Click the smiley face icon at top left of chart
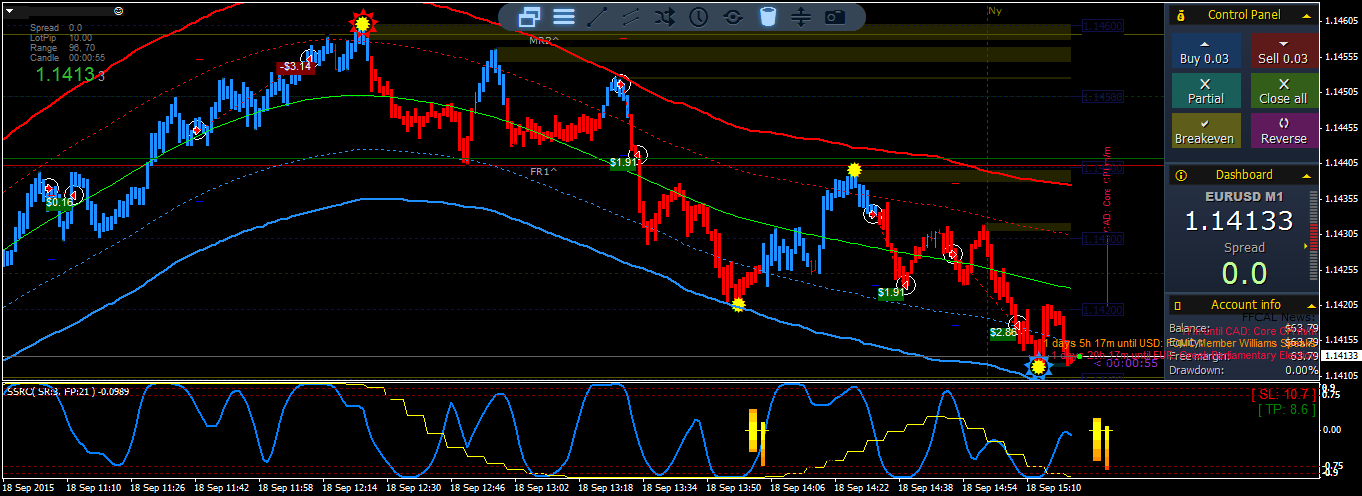Screen dimensions: 1362x496 (119, 9)
